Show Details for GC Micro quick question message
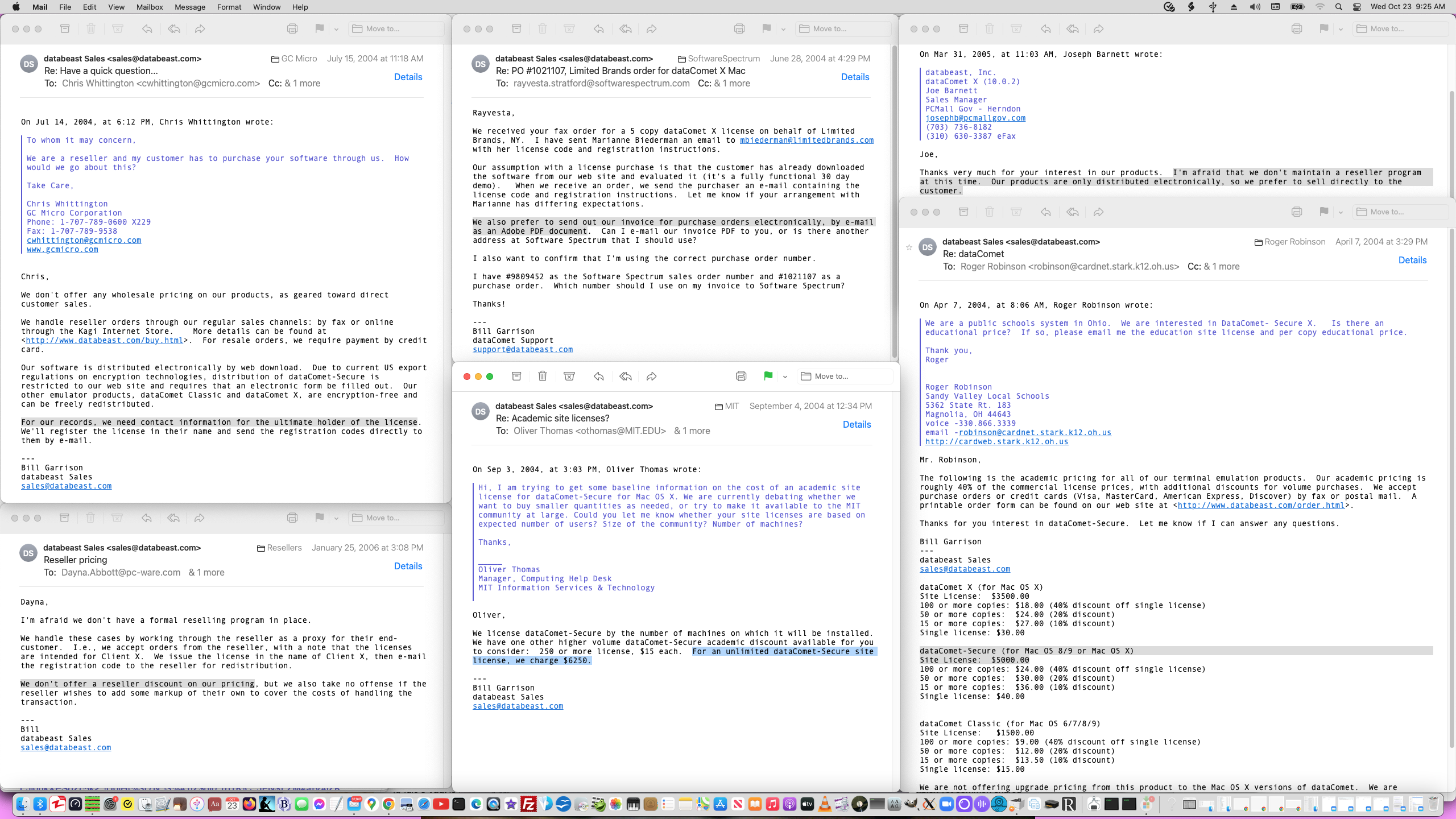The image size is (1456, 819). [408, 77]
